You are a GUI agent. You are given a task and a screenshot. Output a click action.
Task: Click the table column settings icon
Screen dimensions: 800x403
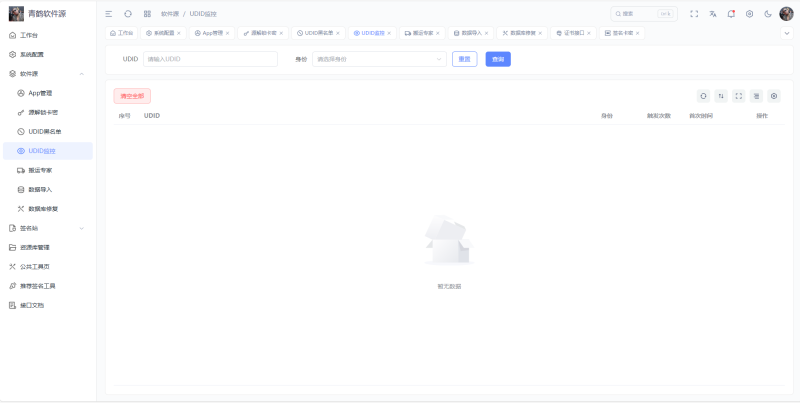tap(774, 96)
